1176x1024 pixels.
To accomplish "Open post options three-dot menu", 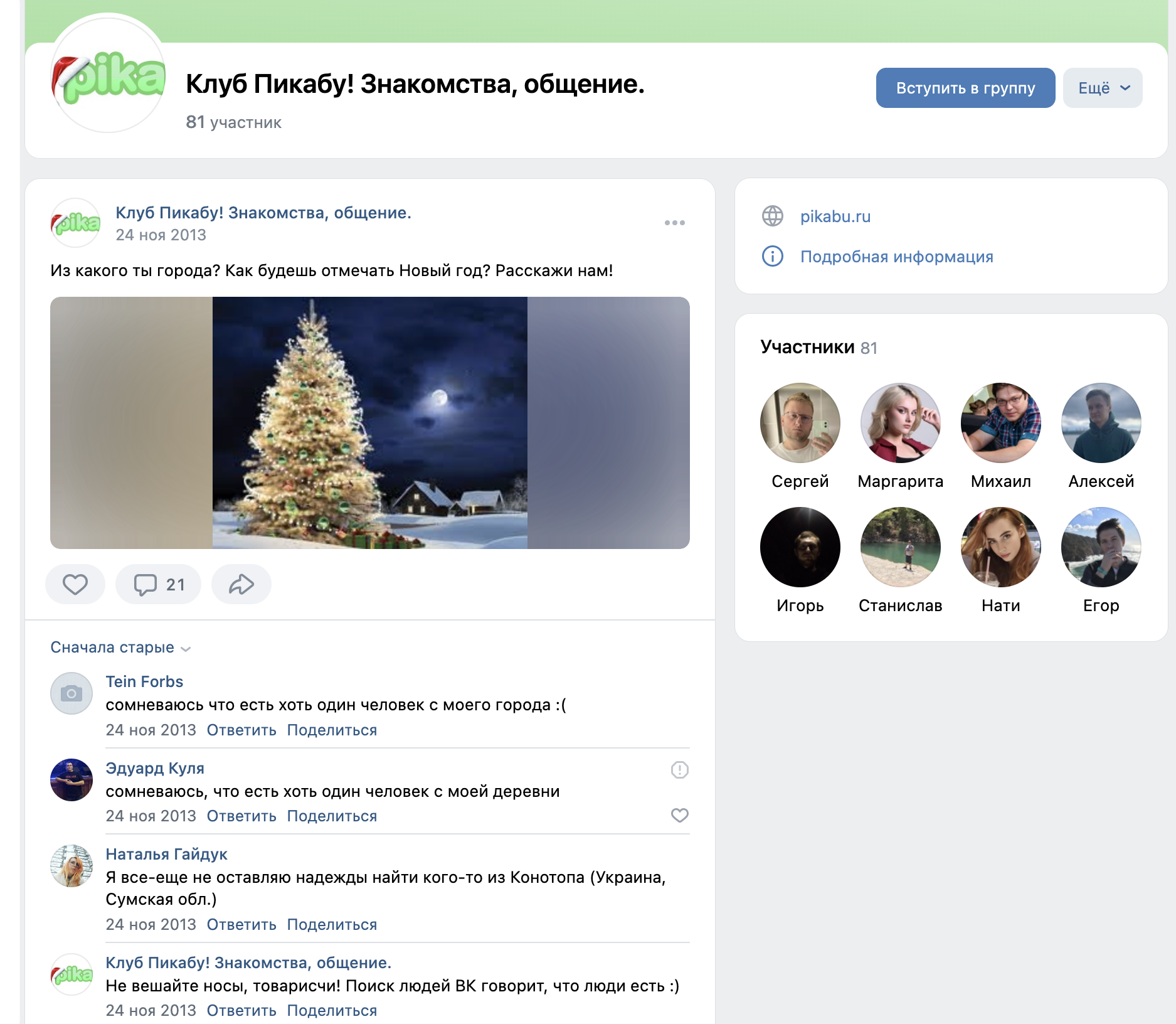I will coord(675,223).
